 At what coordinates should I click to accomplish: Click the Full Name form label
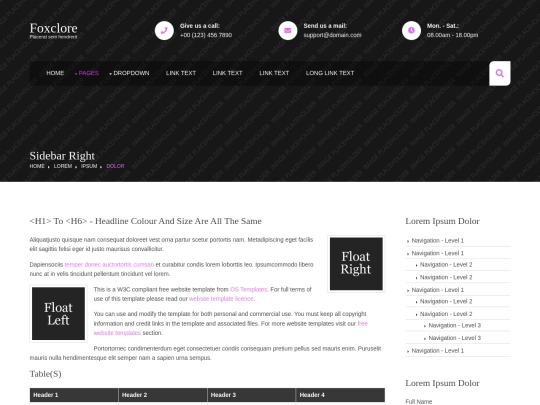419,402
